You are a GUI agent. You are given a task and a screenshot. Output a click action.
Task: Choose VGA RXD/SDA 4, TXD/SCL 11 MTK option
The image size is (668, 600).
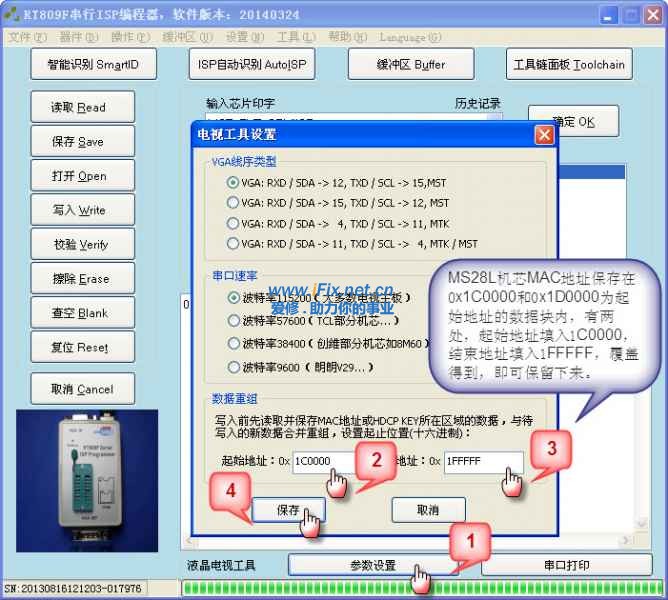pyautogui.click(x=233, y=223)
